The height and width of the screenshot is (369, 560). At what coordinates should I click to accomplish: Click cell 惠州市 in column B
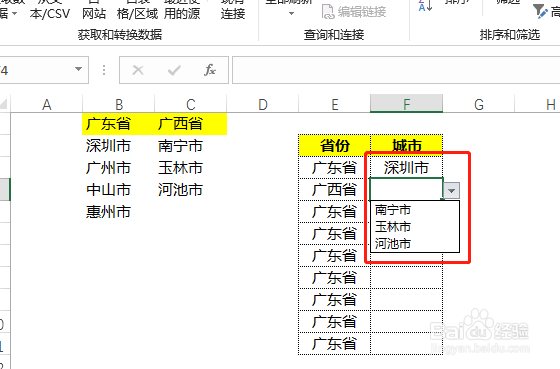point(119,212)
